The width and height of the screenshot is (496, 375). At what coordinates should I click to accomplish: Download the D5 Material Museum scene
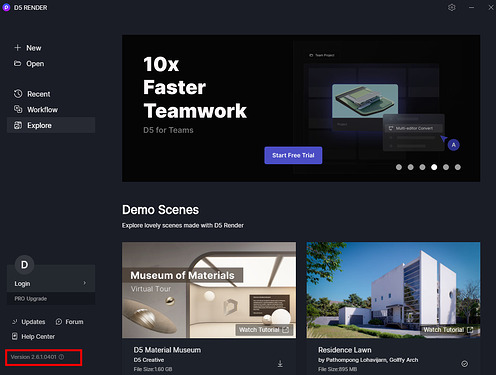point(280,364)
